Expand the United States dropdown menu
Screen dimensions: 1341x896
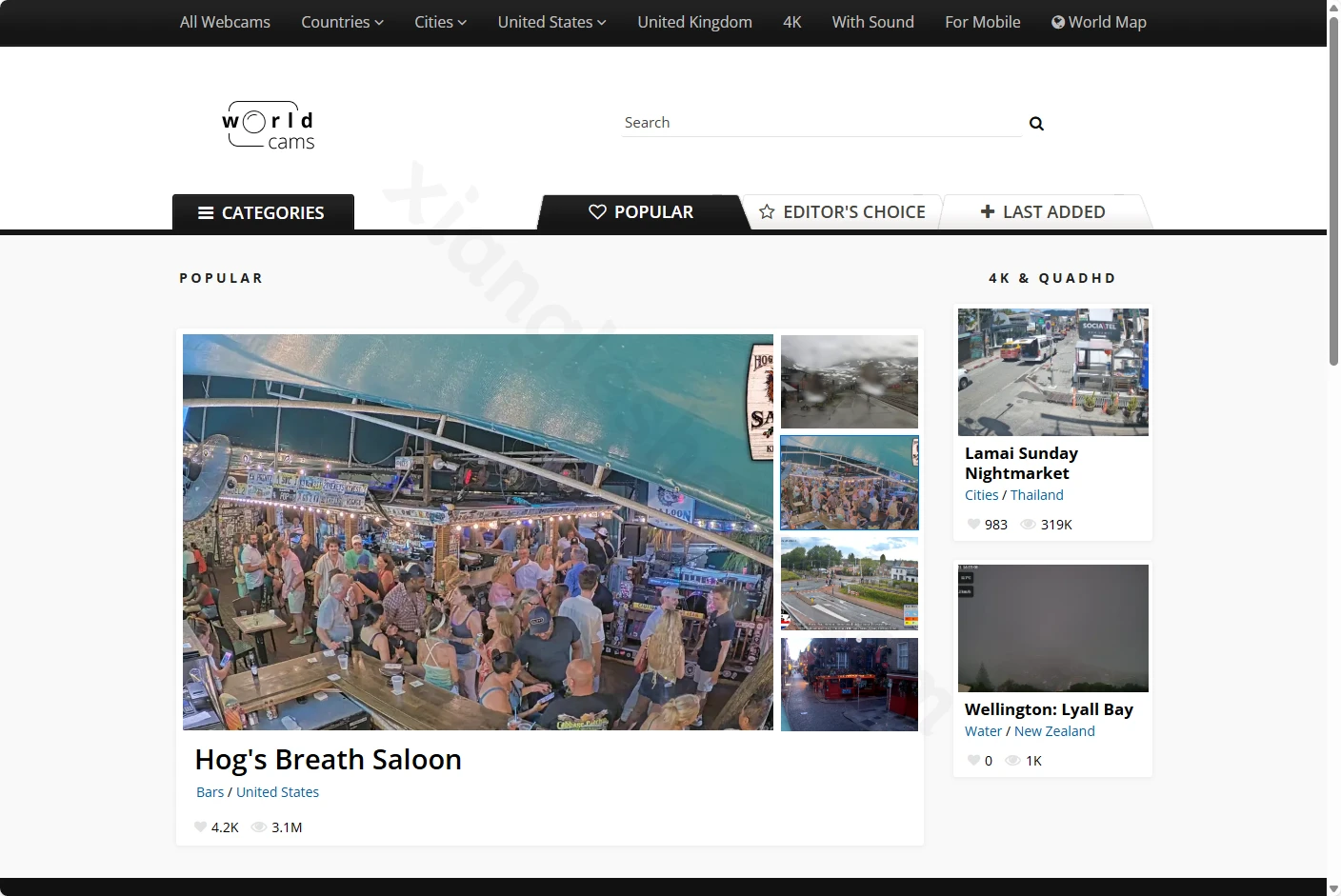(551, 22)
